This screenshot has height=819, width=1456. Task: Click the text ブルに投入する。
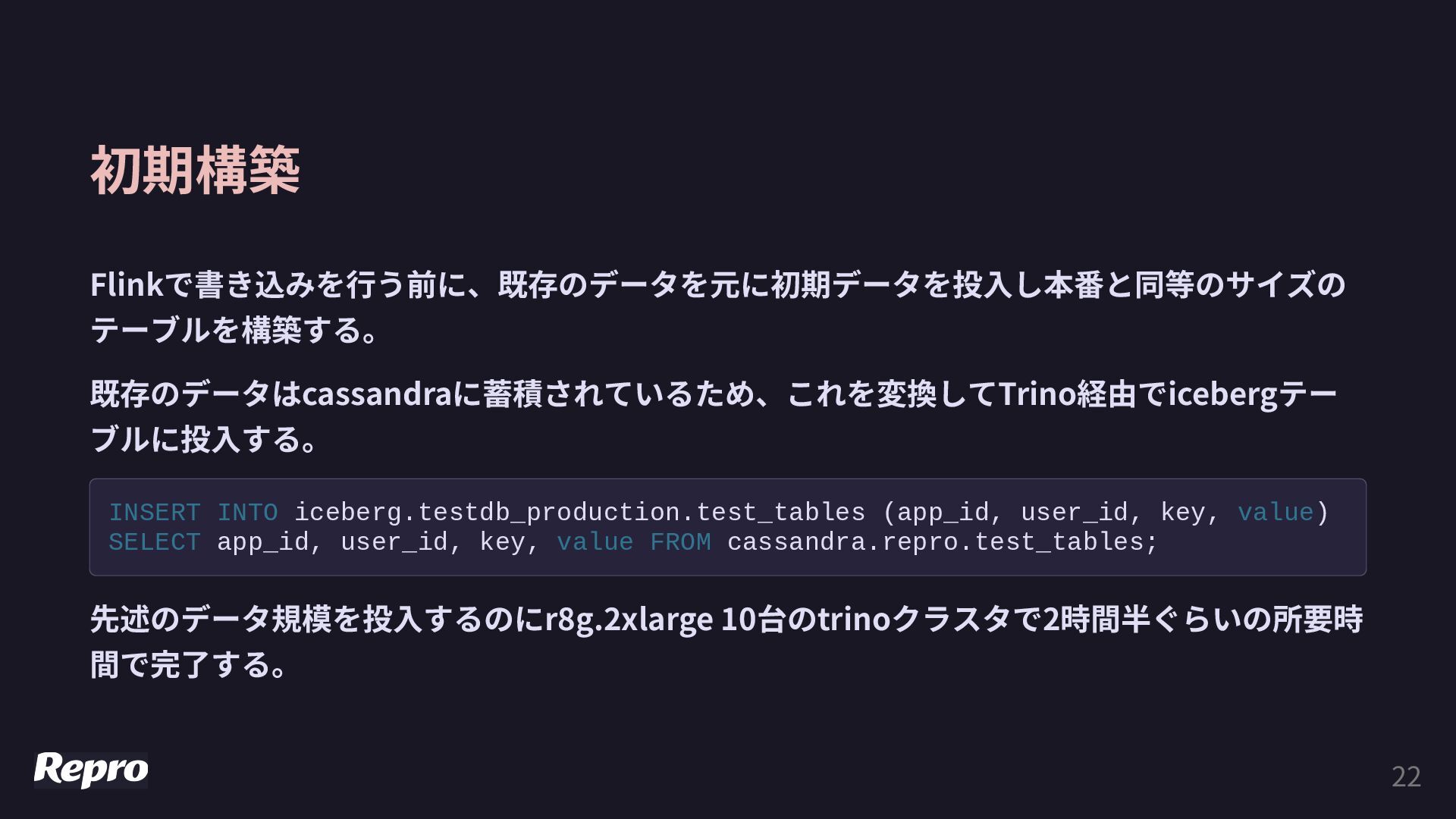click(x=203, y=439)
